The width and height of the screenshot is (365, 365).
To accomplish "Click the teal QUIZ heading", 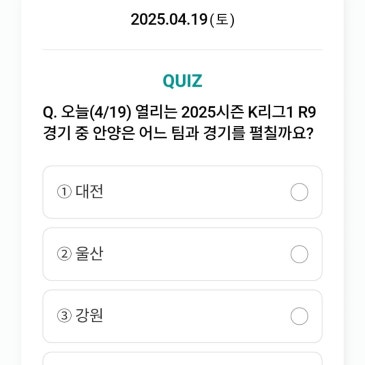I will click(x=182, y=81).
